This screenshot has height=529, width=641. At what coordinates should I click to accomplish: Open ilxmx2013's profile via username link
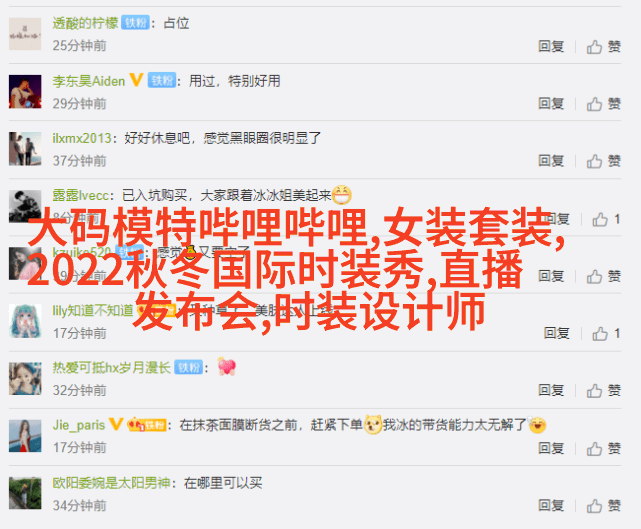(82, 138)
